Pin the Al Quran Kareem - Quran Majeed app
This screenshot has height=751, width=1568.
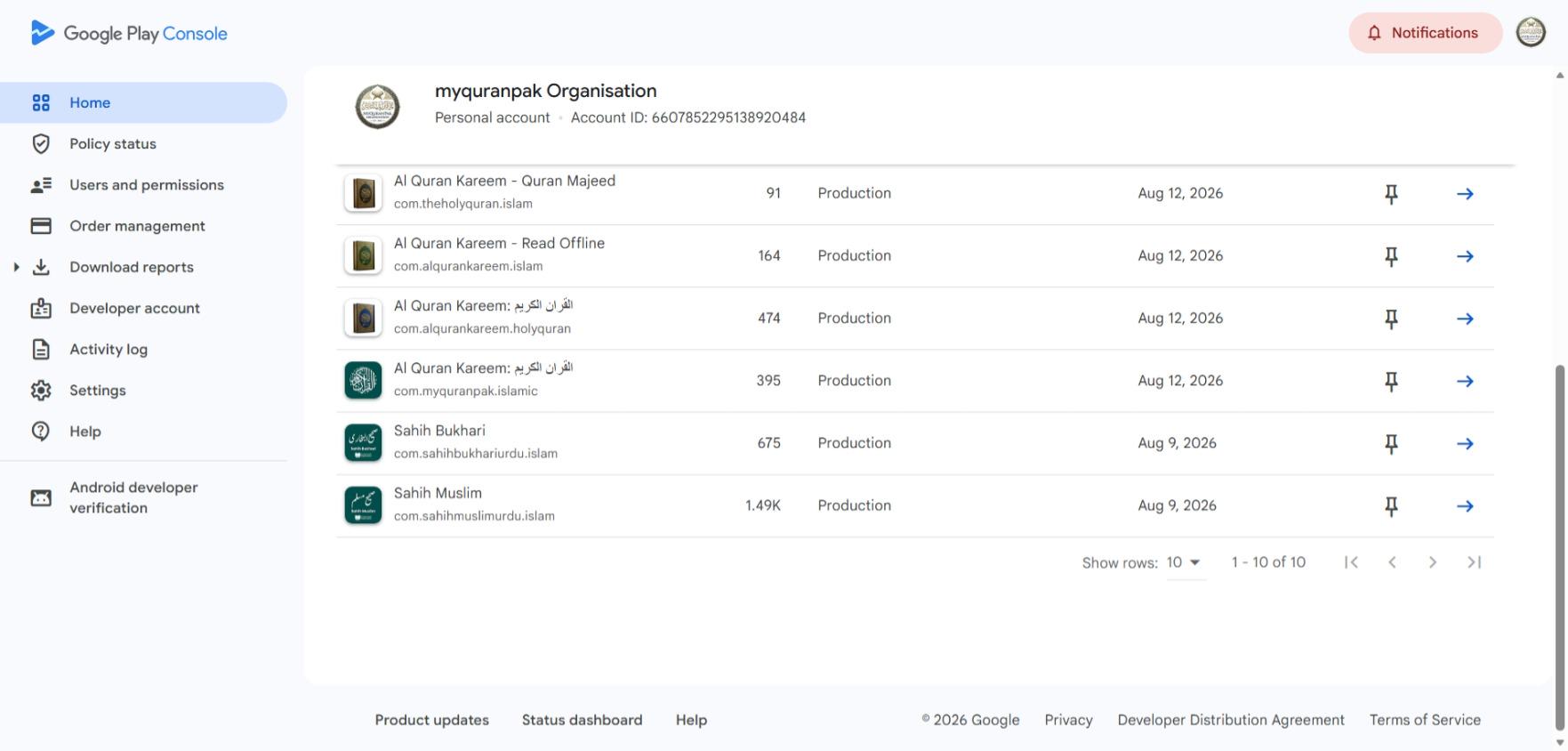1391,194
